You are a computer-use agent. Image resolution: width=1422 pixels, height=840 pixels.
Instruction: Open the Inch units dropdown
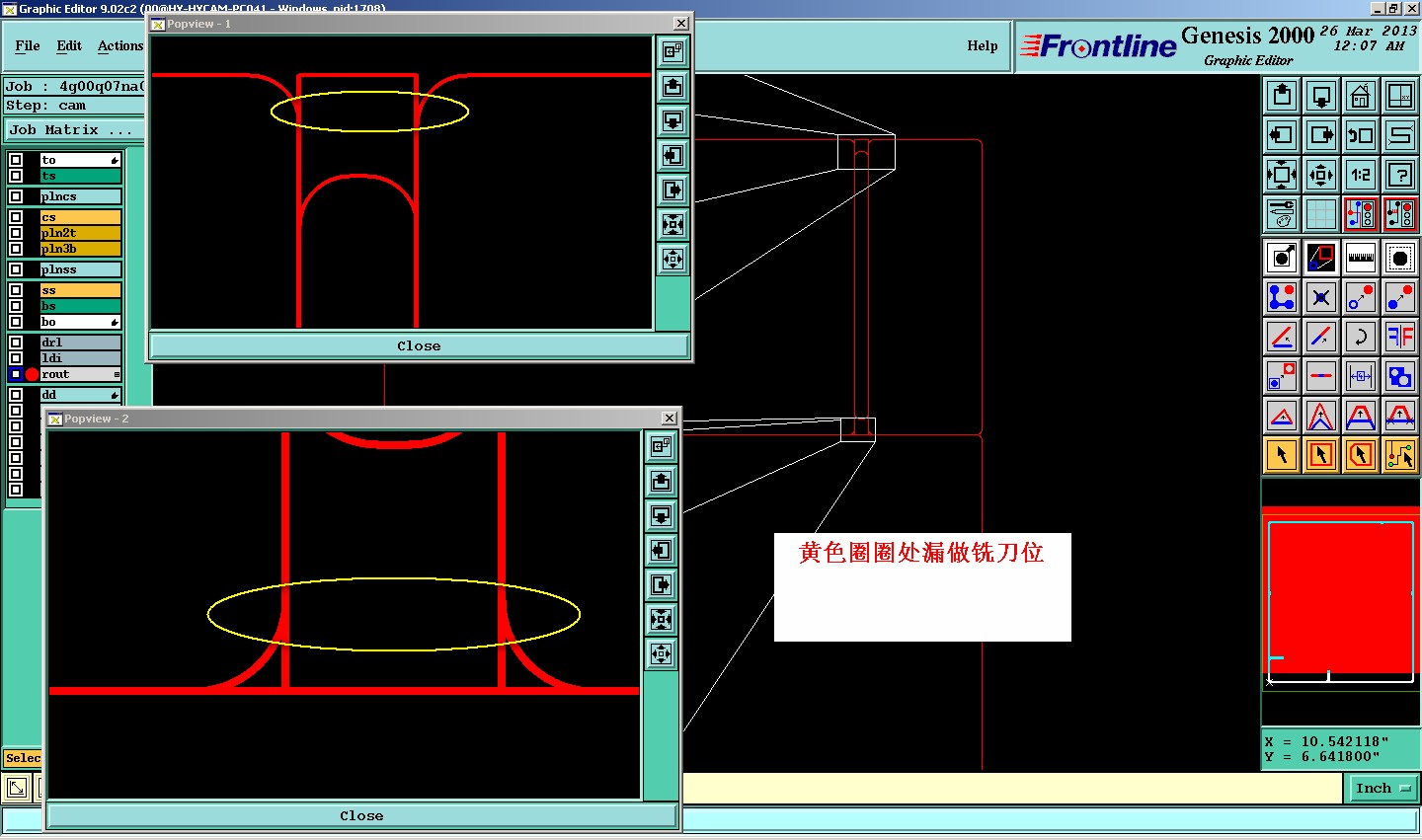[1382, 788]
